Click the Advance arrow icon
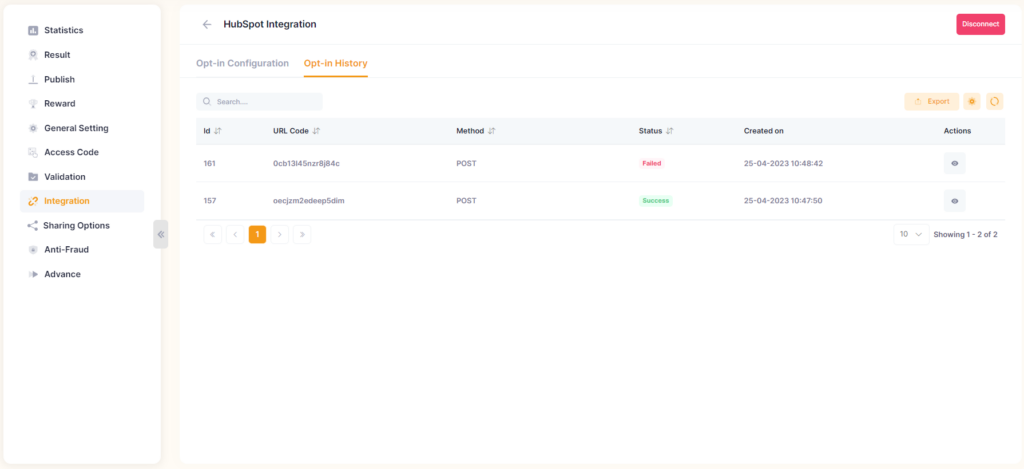Image resolution: width=1024 pixels, height=469 pixels. coord(33,274)
